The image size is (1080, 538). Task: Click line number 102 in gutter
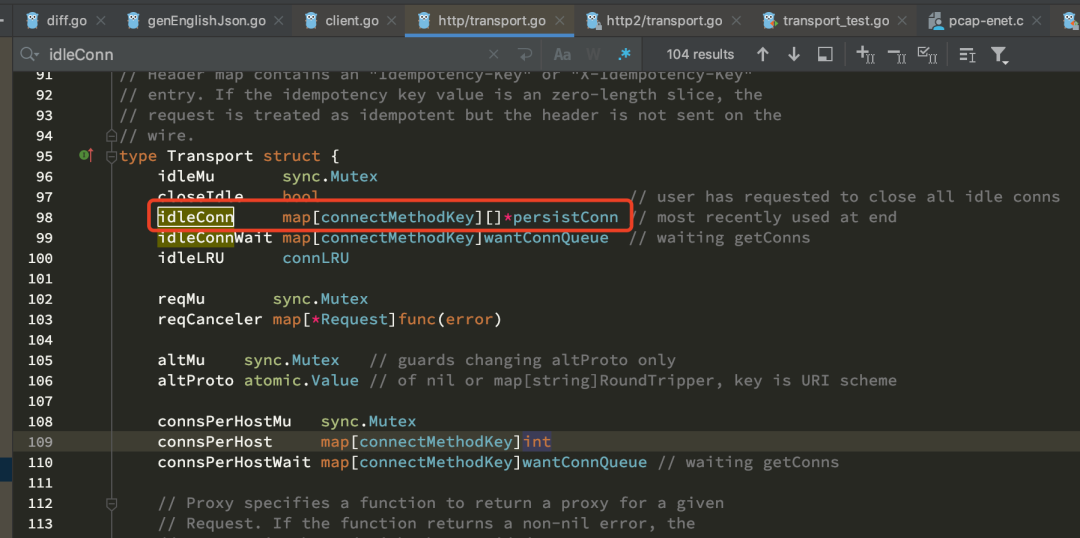pos(40,300)
